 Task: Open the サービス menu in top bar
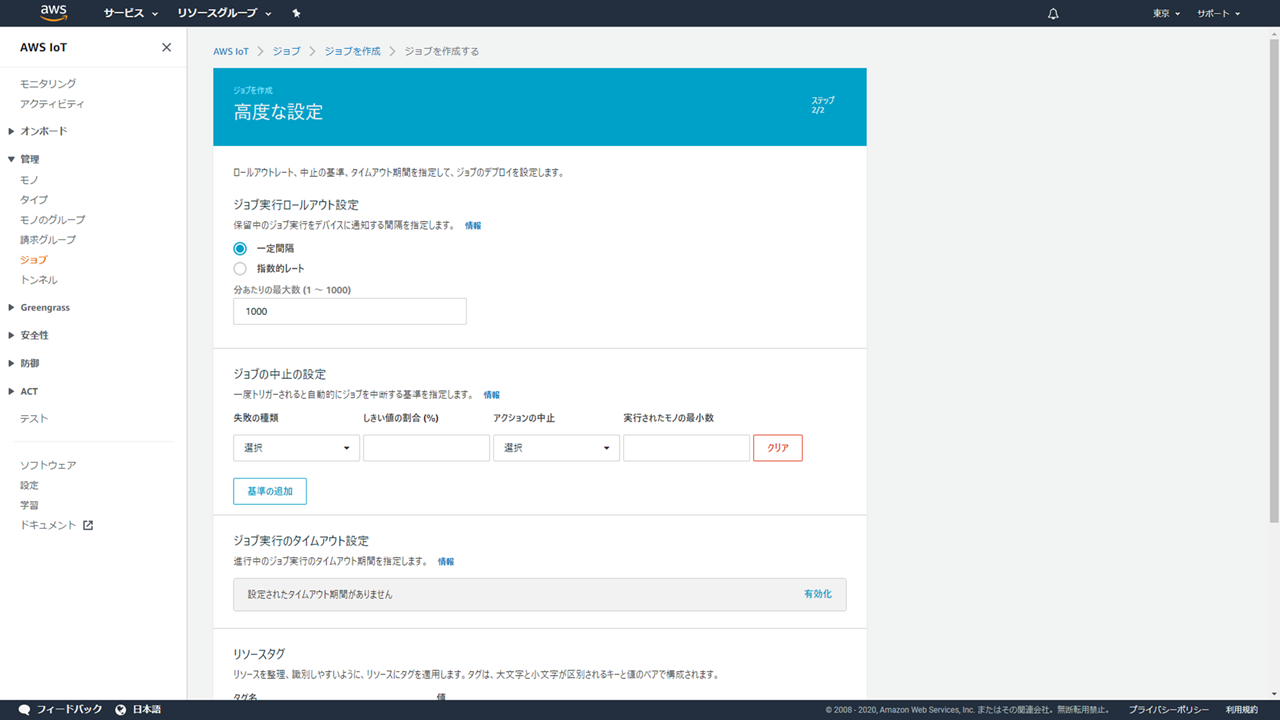pos(130,14)
